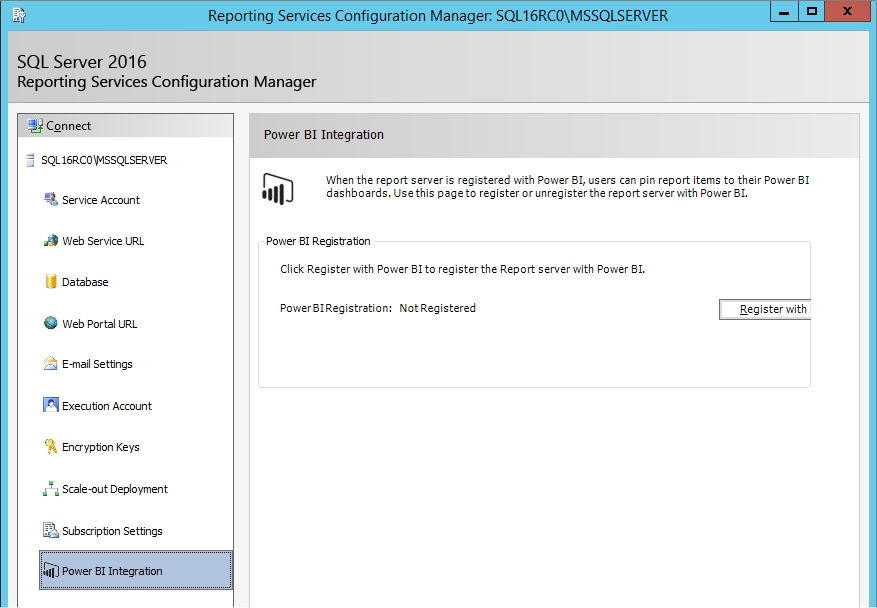Click the Database page icon
877x608 pixels.
tap(50, 281)
